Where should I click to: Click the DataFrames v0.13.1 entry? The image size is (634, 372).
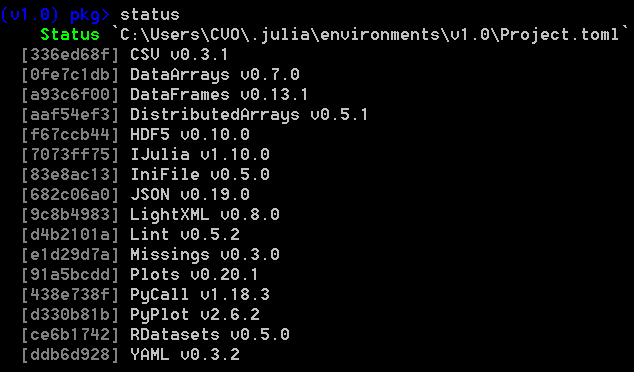[x=165, y=95]
